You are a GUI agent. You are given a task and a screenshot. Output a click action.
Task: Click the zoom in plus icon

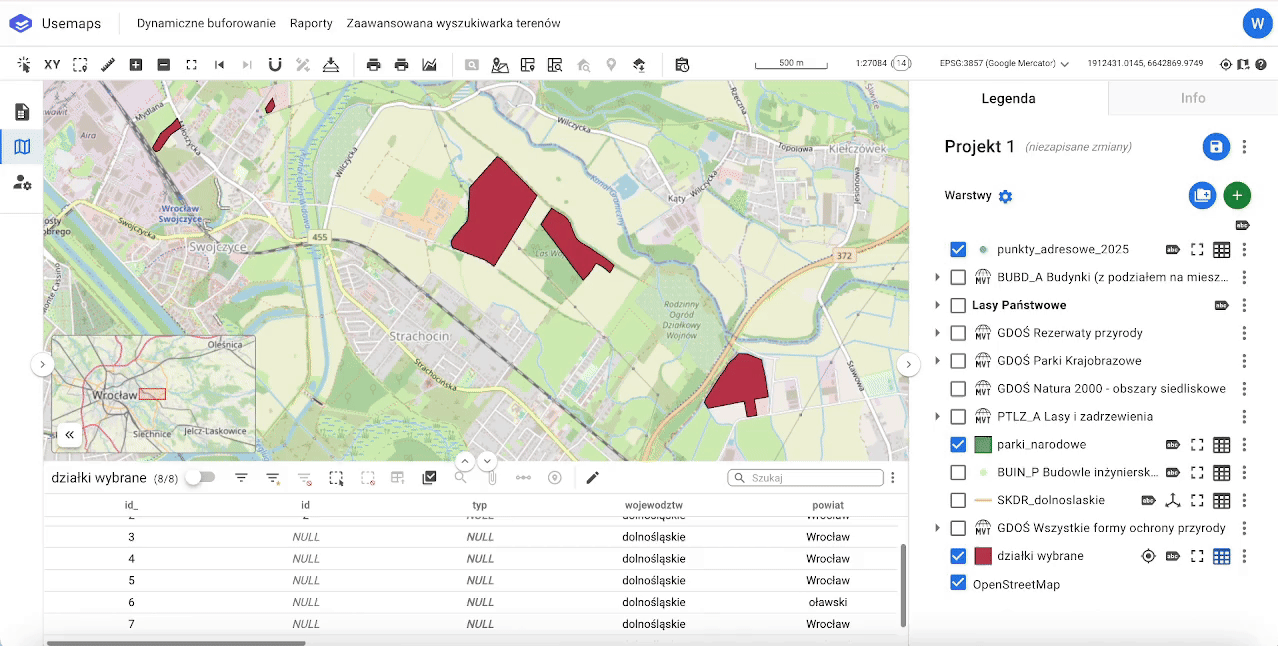click(x=136, y=65)
